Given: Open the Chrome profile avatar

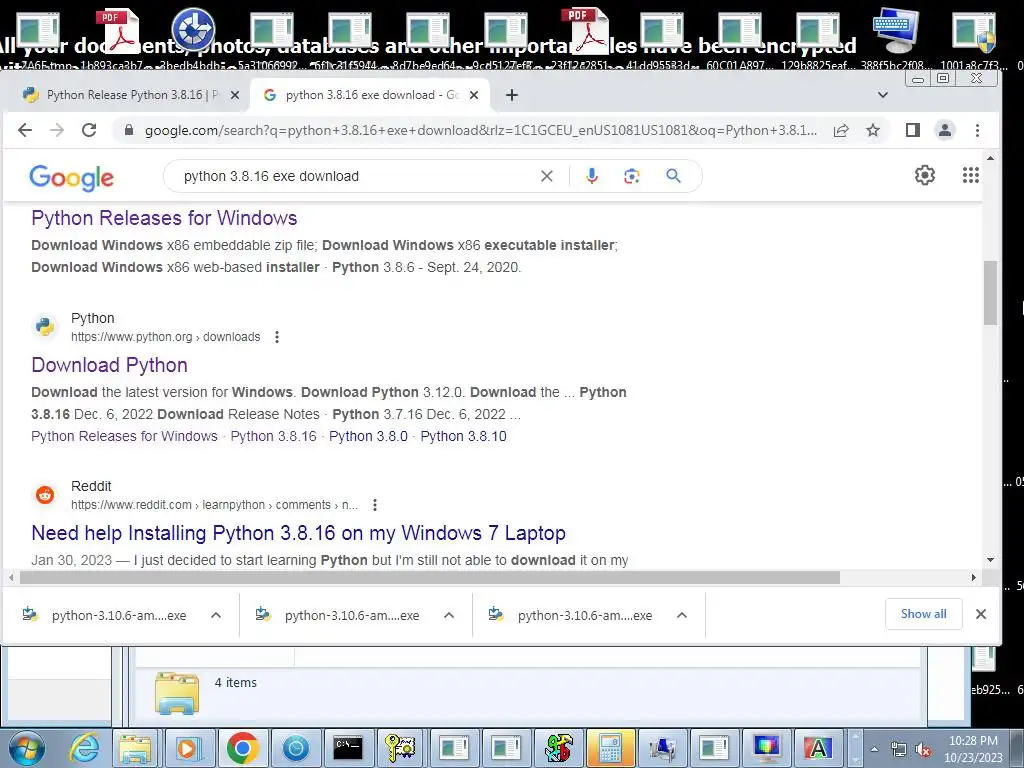Looking at the screenshot, I should (x=944, y=130).
